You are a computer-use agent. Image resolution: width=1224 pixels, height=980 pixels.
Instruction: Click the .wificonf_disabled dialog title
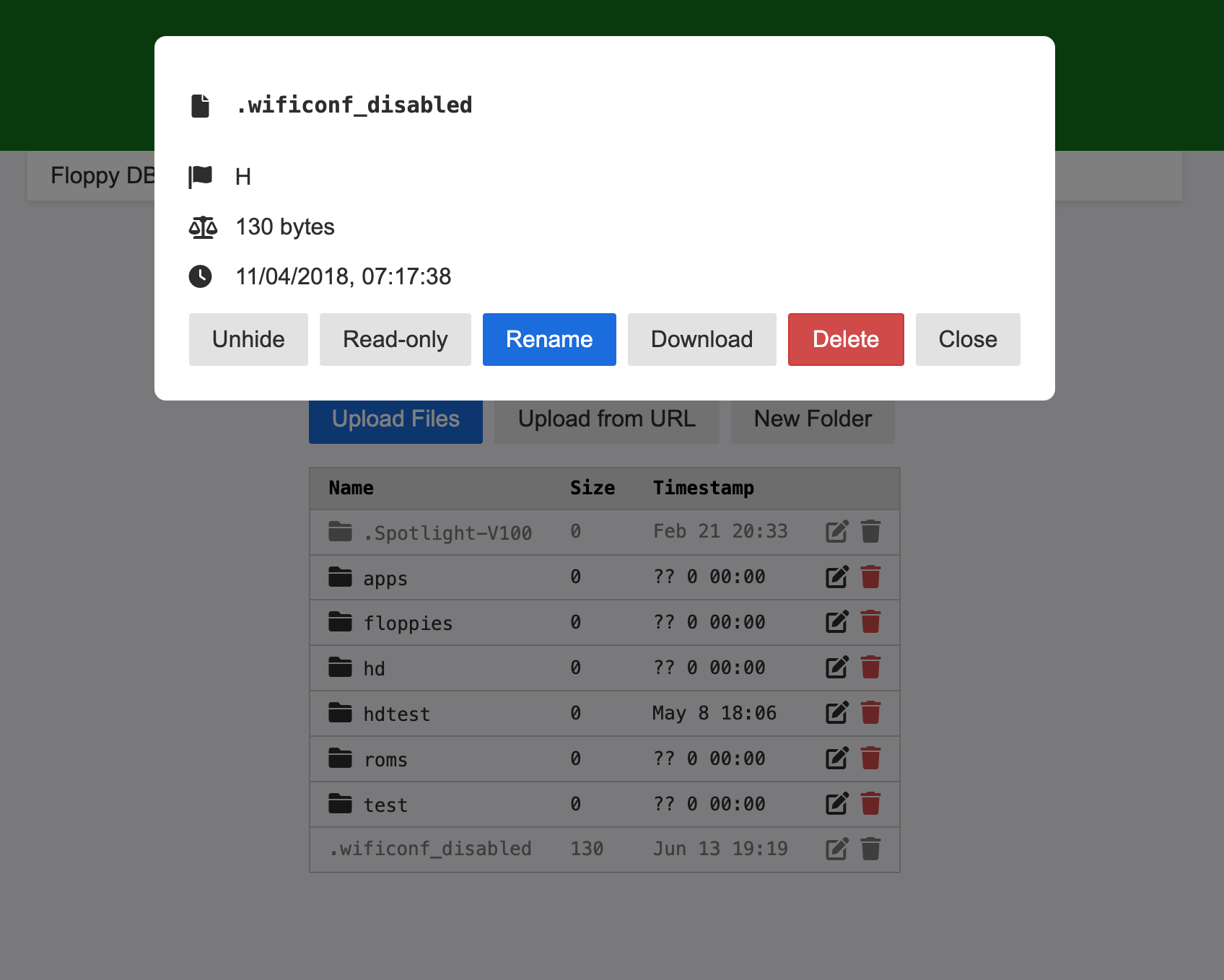[354, 105]
